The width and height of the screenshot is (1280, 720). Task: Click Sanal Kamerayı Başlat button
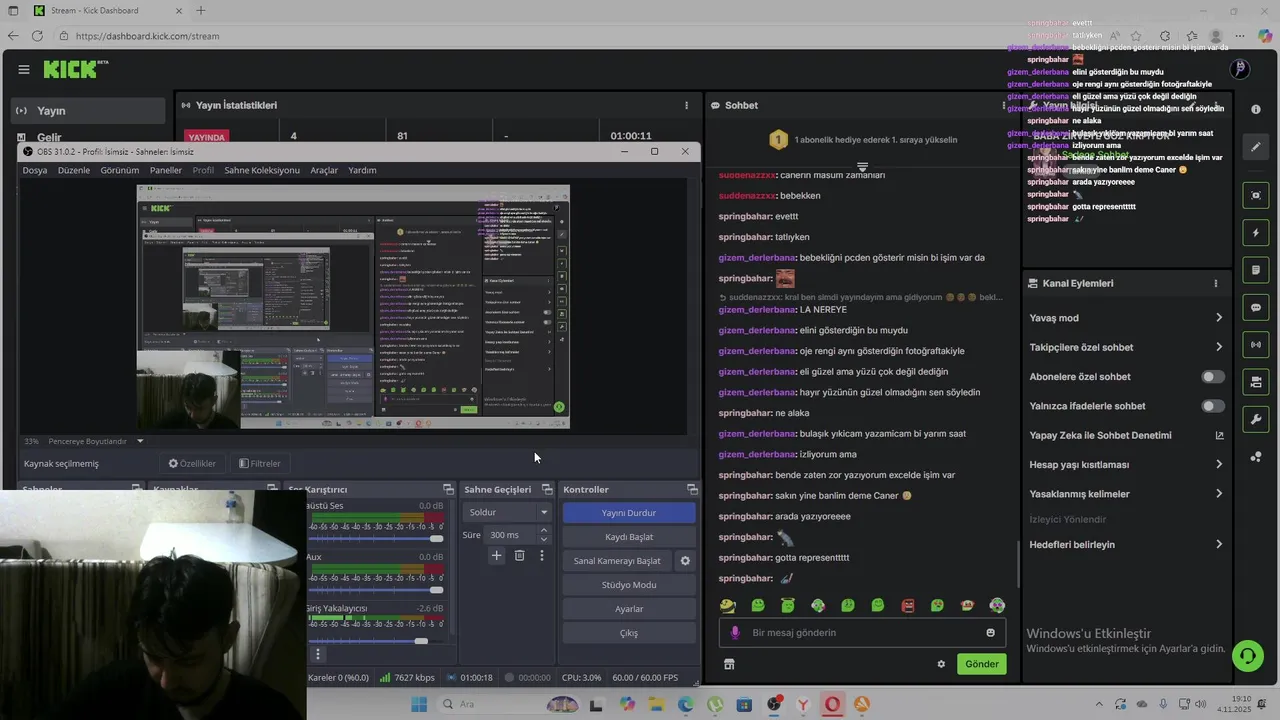[617, 561]
